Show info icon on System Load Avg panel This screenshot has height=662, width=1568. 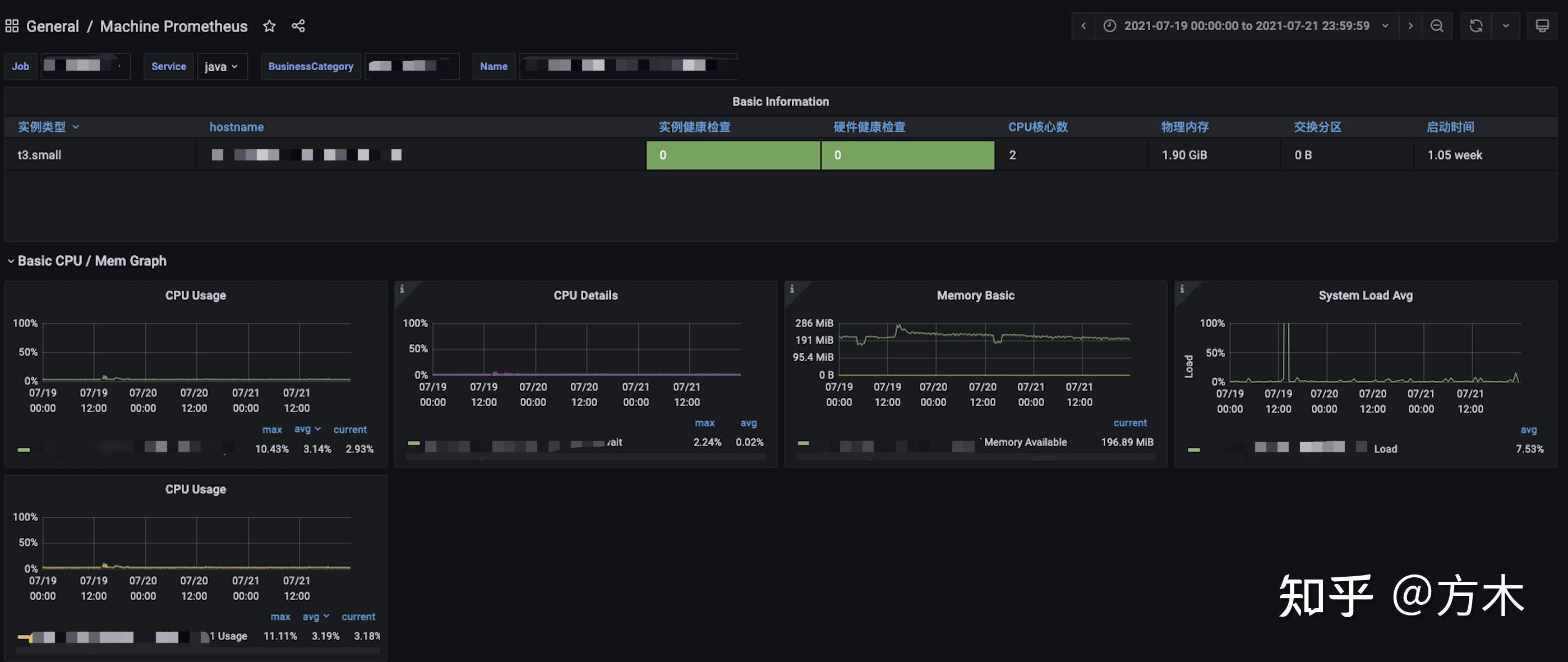pyautogui.click(x=1182, y=289)
